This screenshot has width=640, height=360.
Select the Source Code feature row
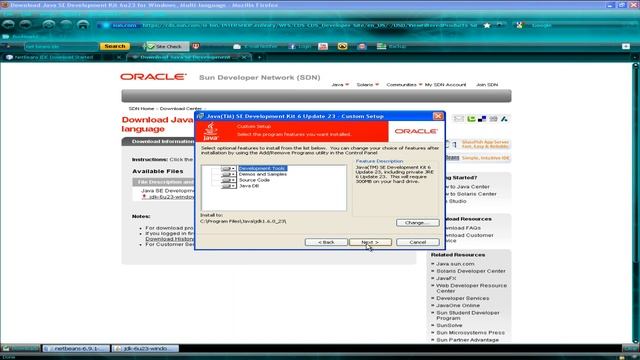click(x=254, y=180)
